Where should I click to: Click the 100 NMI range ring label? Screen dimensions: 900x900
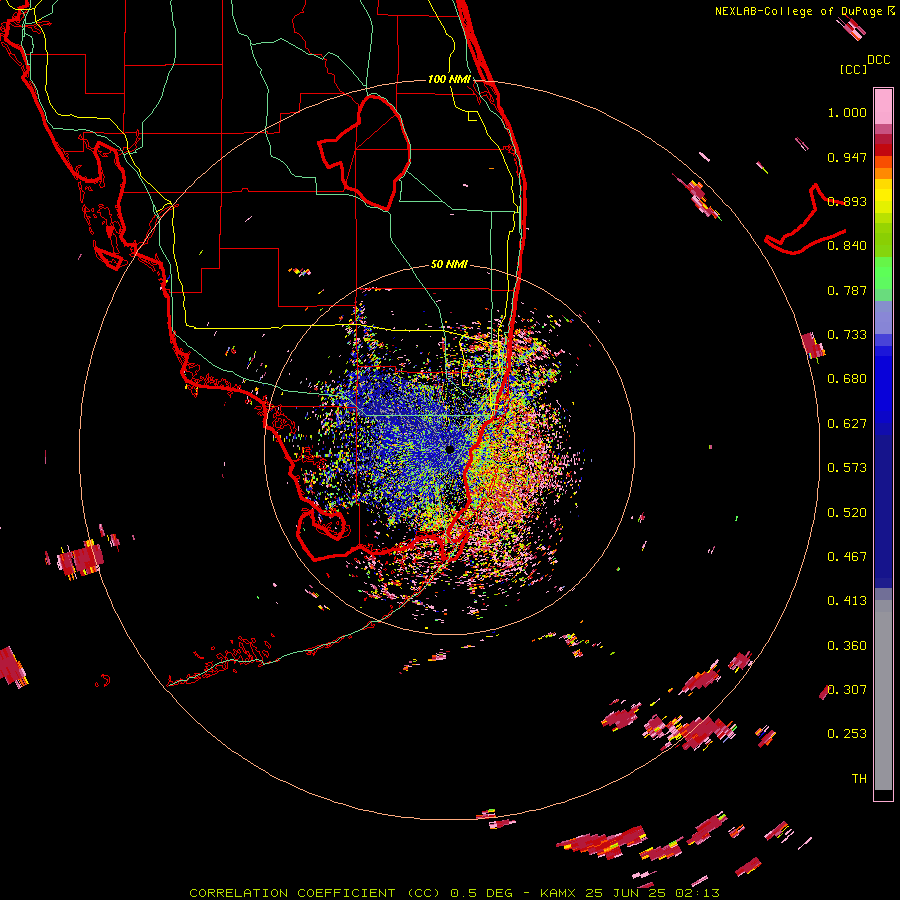point(449,79)
